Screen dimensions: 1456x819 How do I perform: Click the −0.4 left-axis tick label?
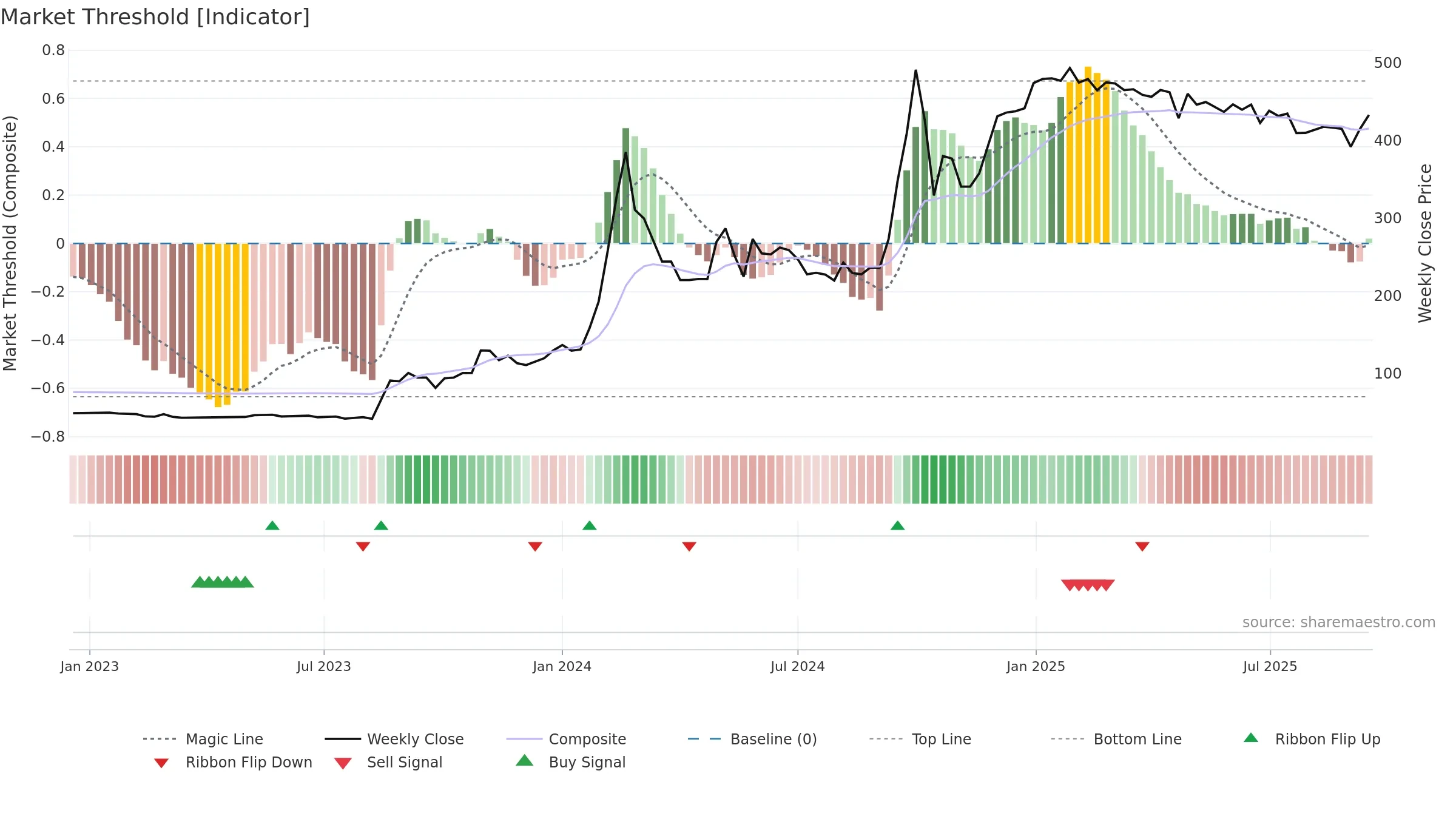point(48,340)
